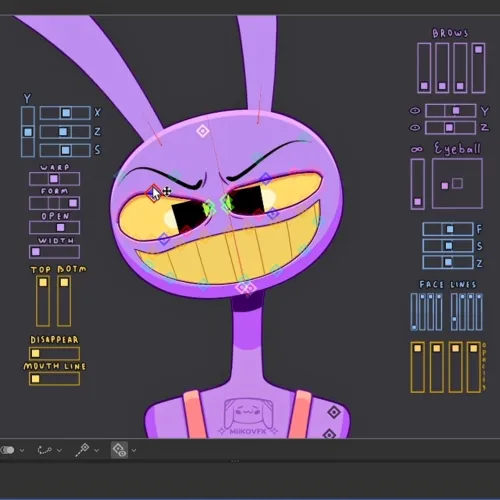Click the eye Y slider handle

pyautogui.click(x=456, y=110)
